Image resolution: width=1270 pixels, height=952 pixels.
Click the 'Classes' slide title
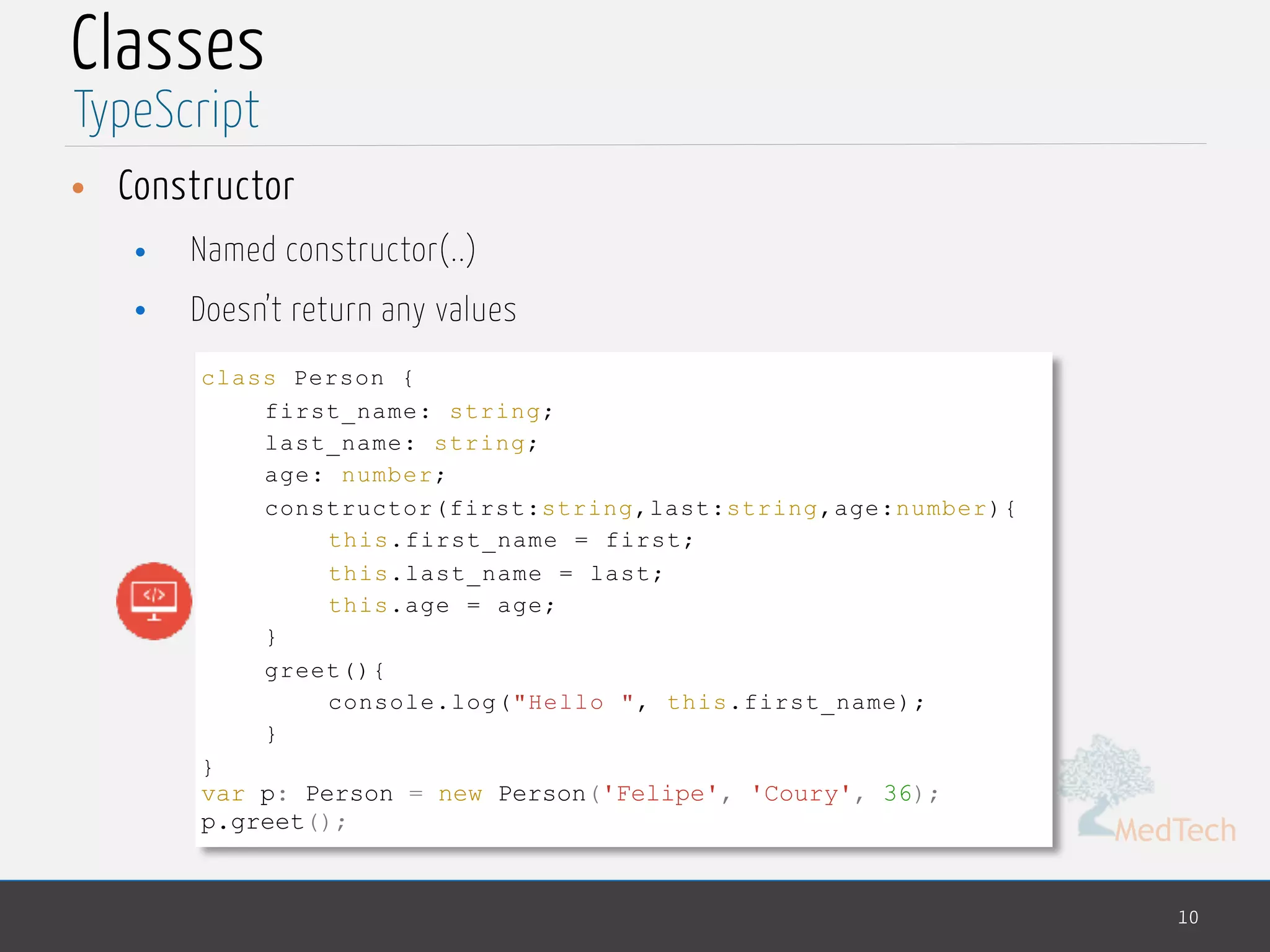(167, 43)
